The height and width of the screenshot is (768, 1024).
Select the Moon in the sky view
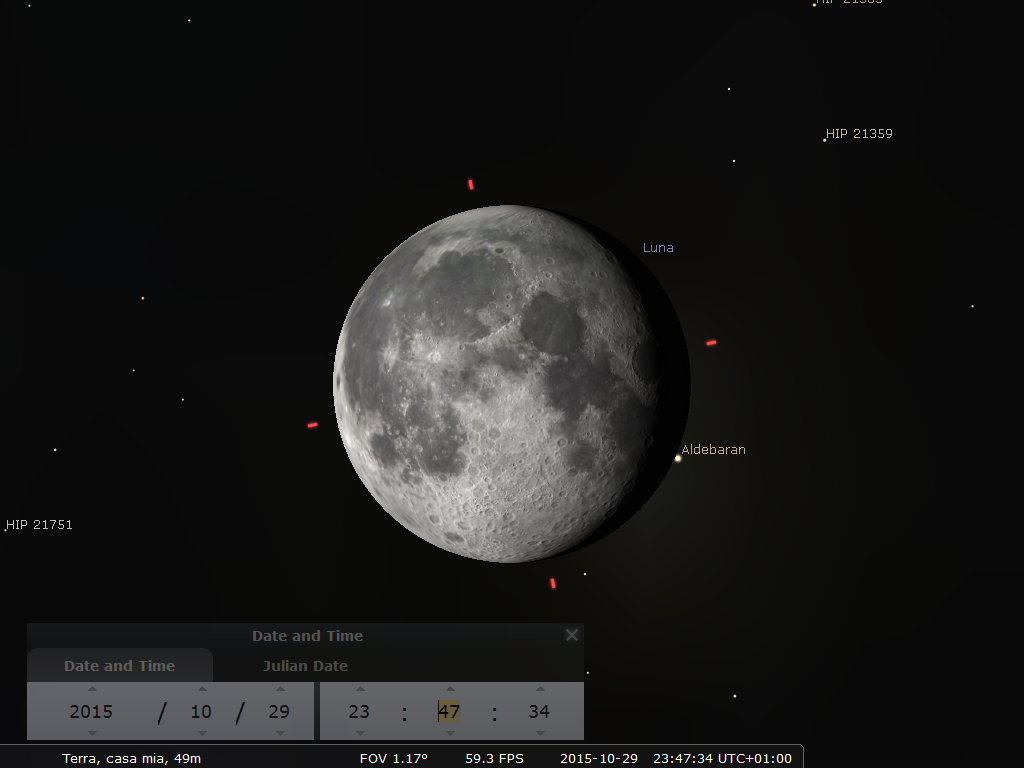click(x=511, y=384)
